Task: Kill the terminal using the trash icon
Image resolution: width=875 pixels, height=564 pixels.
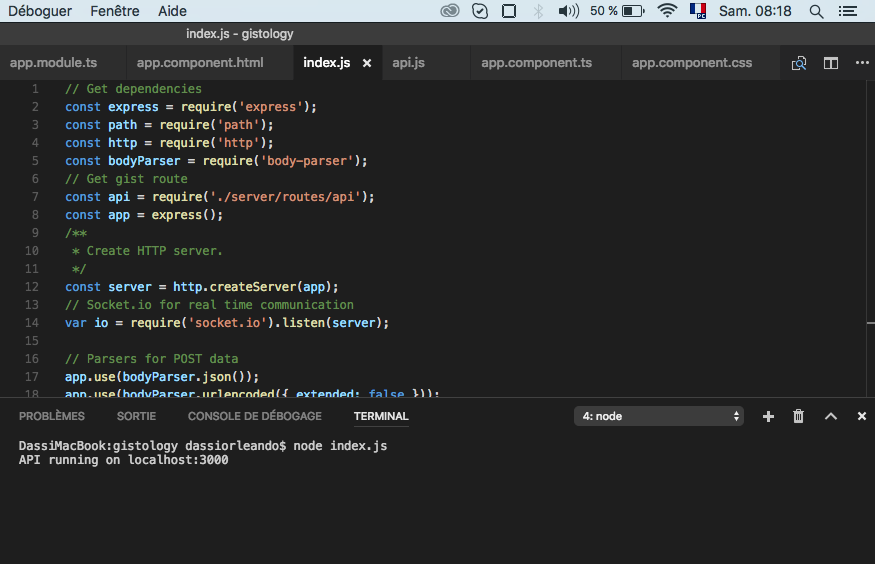Action: tap(798, 416)
